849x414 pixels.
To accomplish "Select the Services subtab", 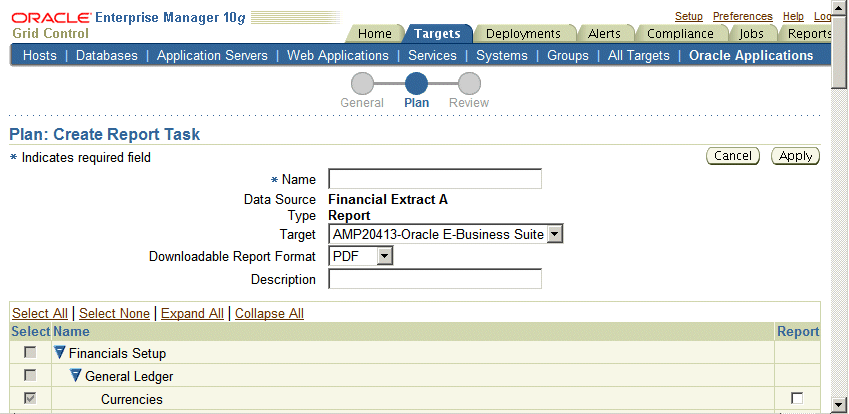I will [432, 56].
